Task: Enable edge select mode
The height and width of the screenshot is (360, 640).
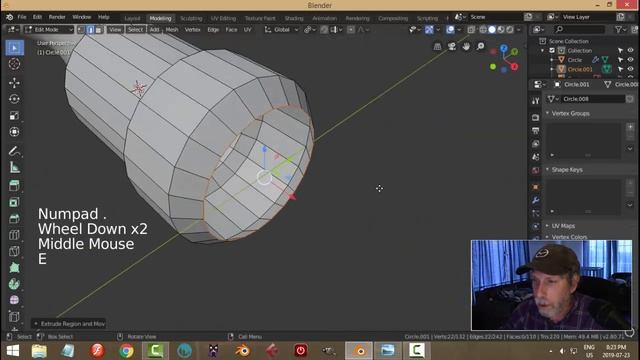Action: click(x=90, y=30)
